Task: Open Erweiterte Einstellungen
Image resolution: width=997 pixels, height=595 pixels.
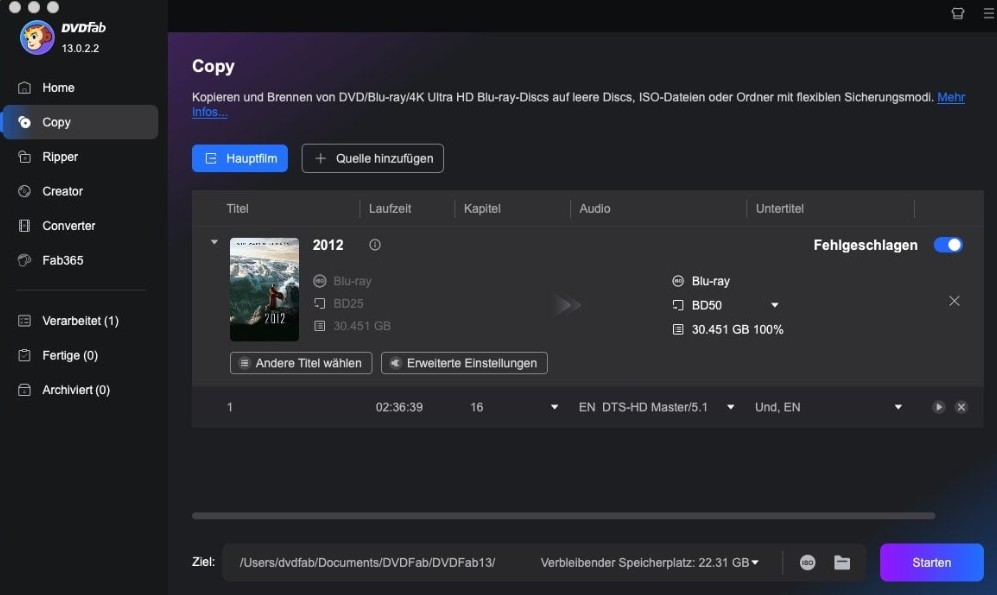Action: tap(464, 363)
